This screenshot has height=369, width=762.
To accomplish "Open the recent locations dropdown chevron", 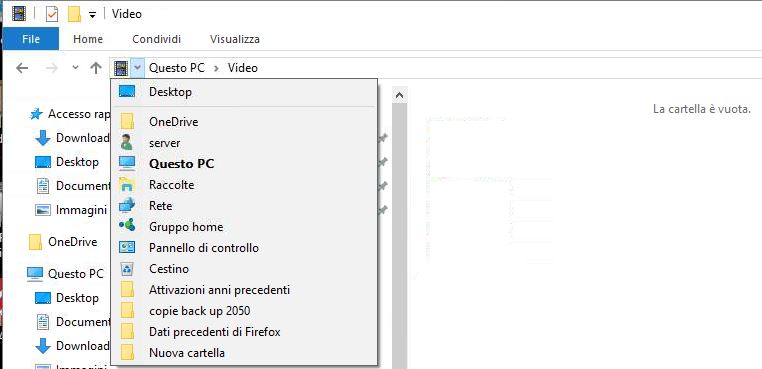I will pyautogui.click(x=75, y=68).
